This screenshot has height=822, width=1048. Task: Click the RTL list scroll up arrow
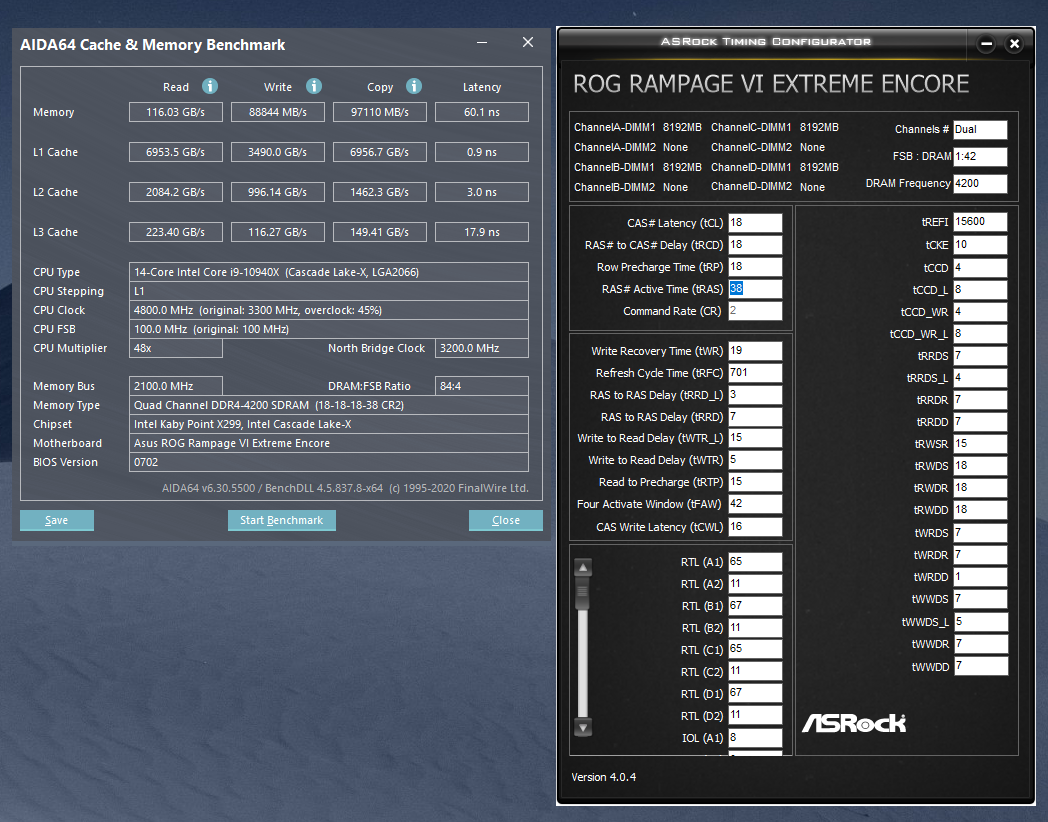click(x=583, y=567)
